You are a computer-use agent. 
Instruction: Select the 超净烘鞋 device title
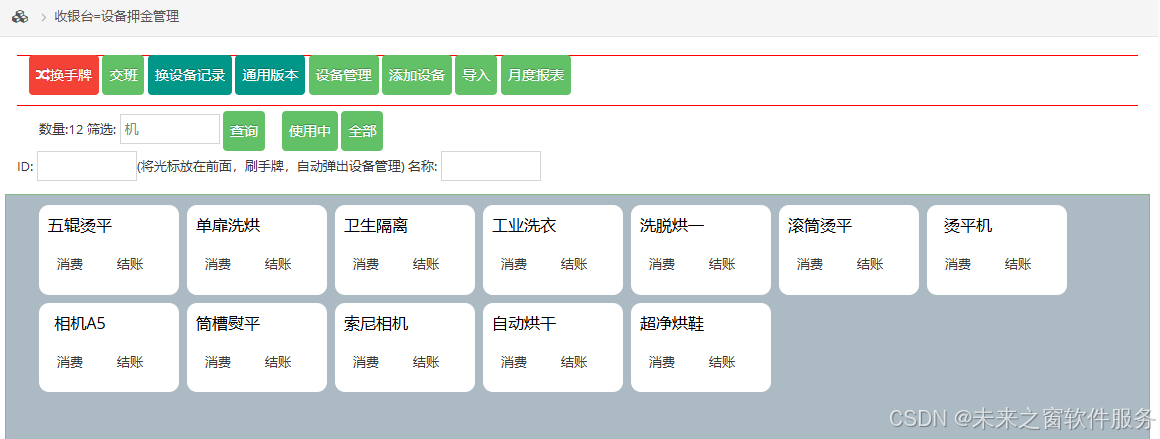[x=672, y=324]
